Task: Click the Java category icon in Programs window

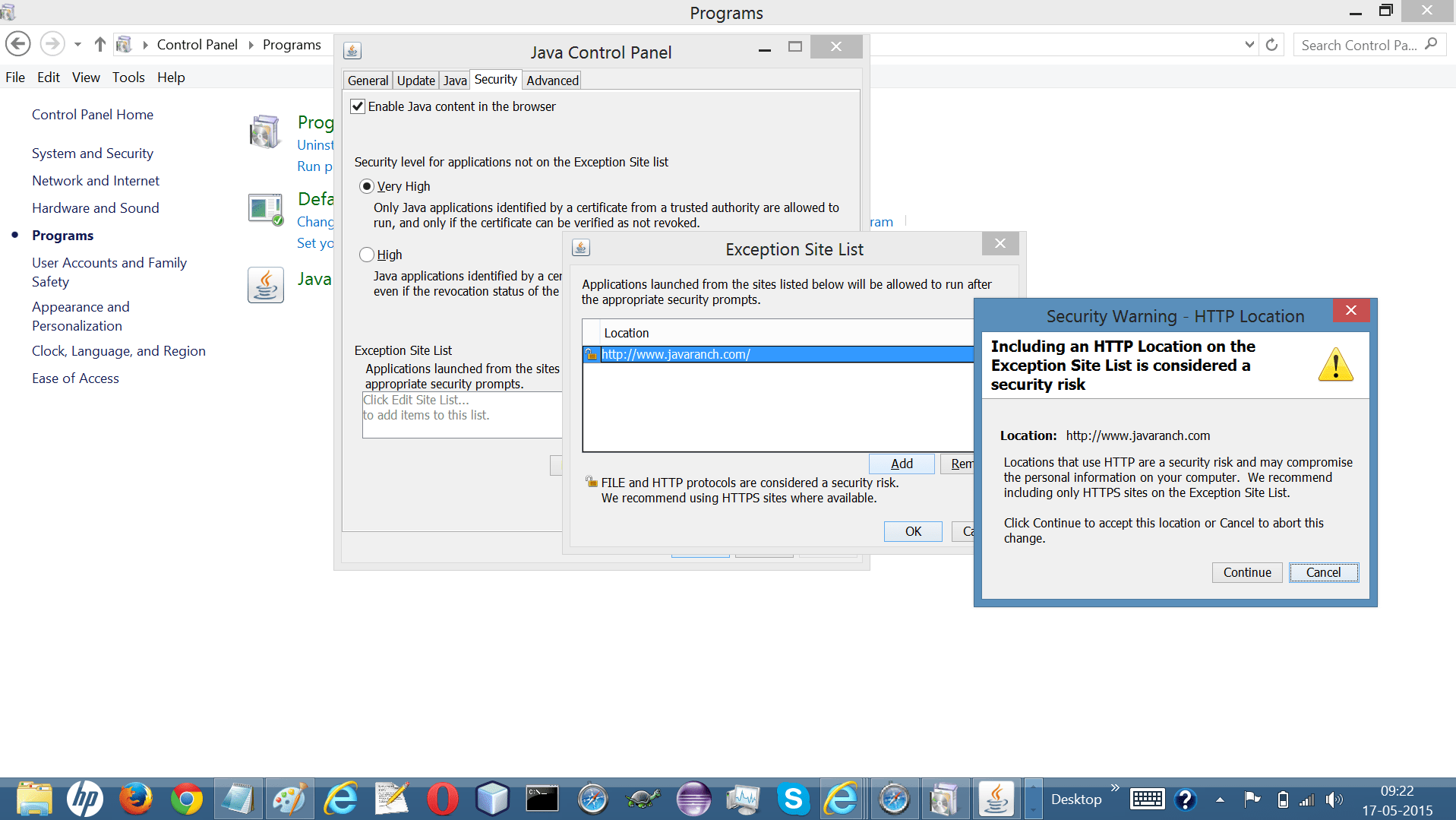Action: [266, 285]
